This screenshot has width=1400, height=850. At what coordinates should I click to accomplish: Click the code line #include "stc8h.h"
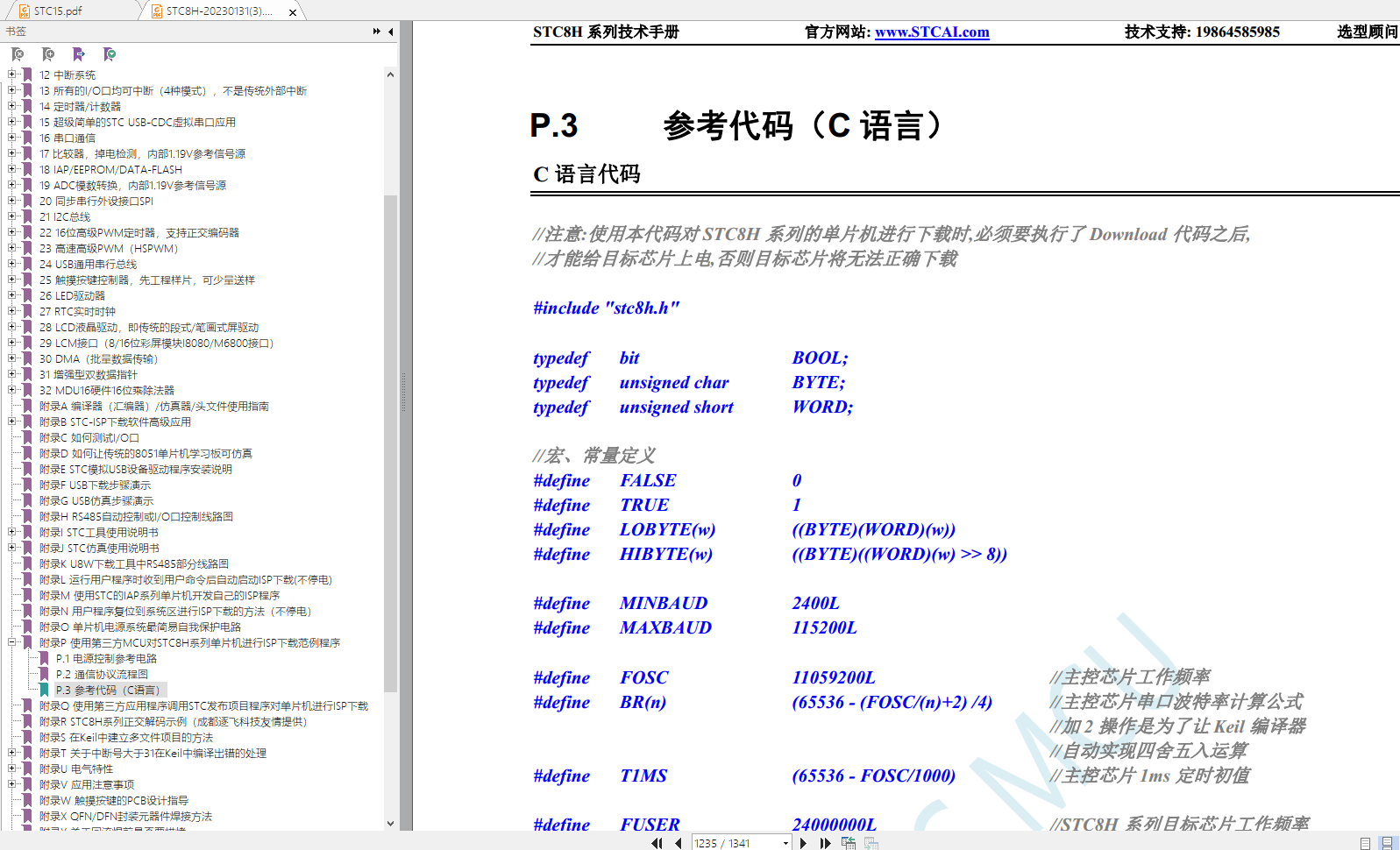coord(606,308)
